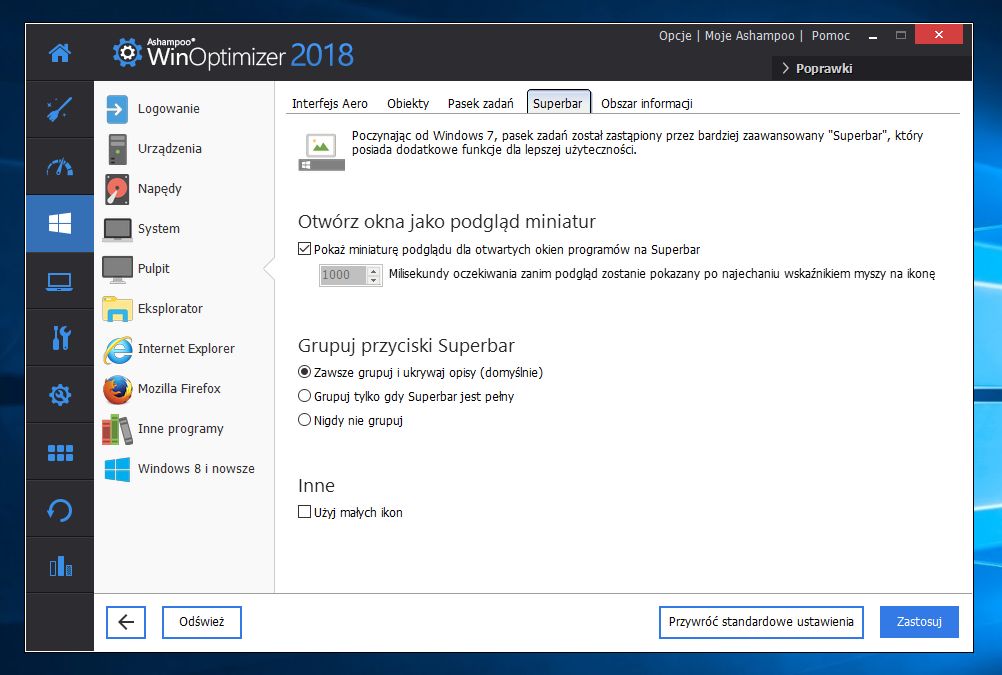Click the back arrow button
1002x675 pixels.
pyautogui.click(x=126, y=622)
